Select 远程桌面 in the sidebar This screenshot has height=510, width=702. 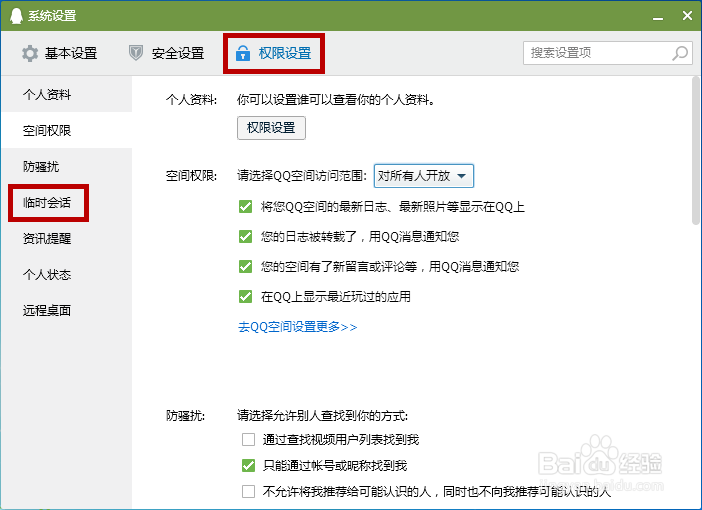point(67,310)
